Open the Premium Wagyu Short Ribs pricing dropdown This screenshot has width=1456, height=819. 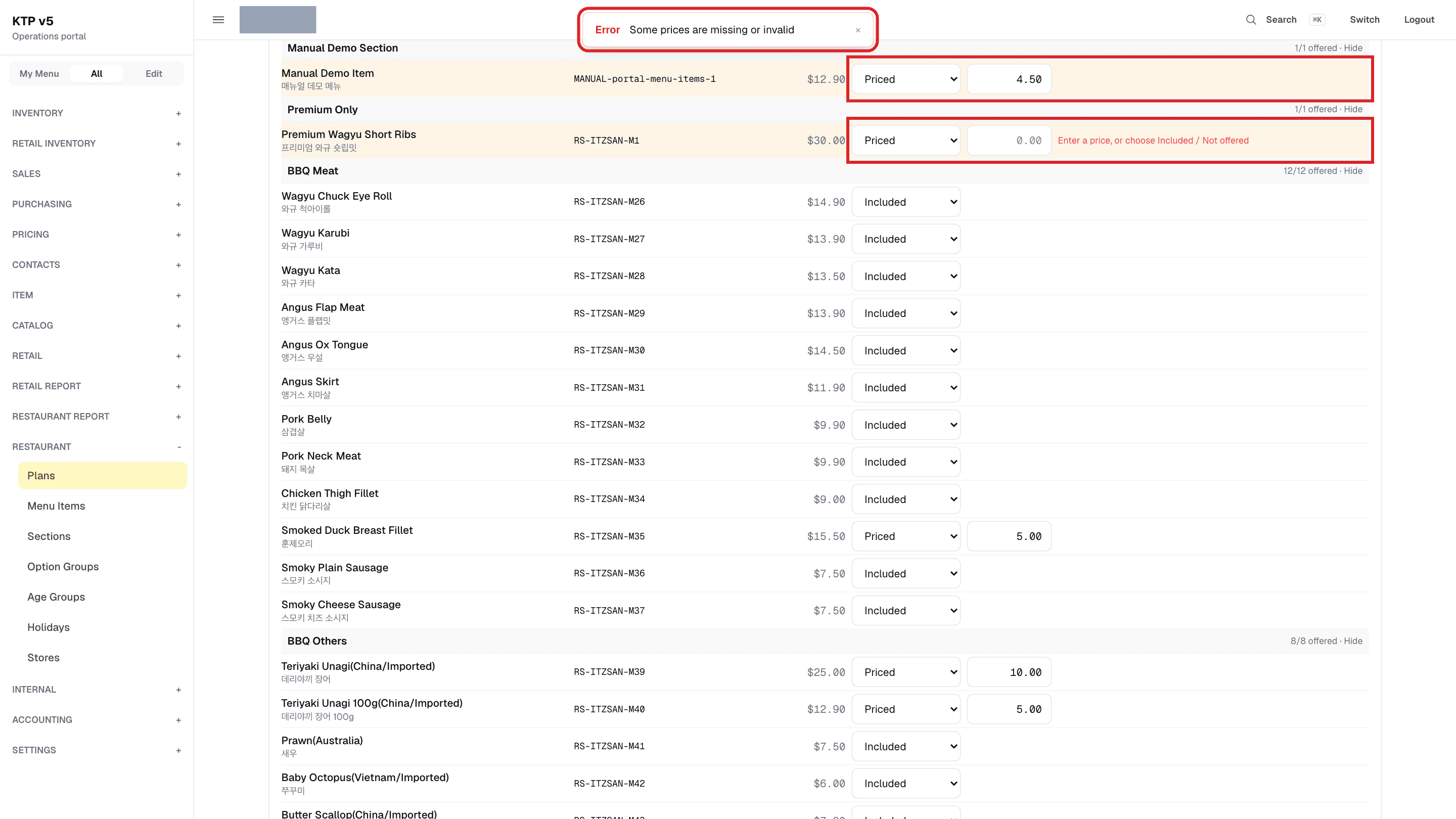tap(906, 140)
